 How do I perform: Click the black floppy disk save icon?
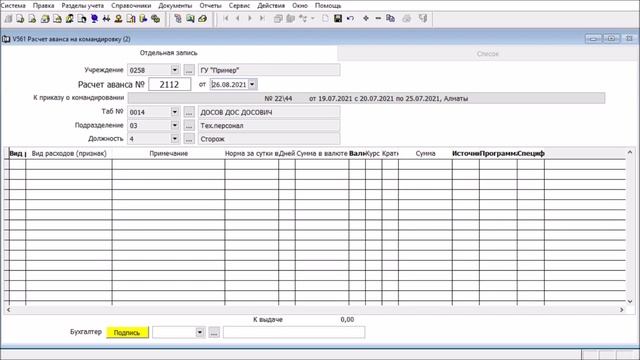(x=338, y=18)
